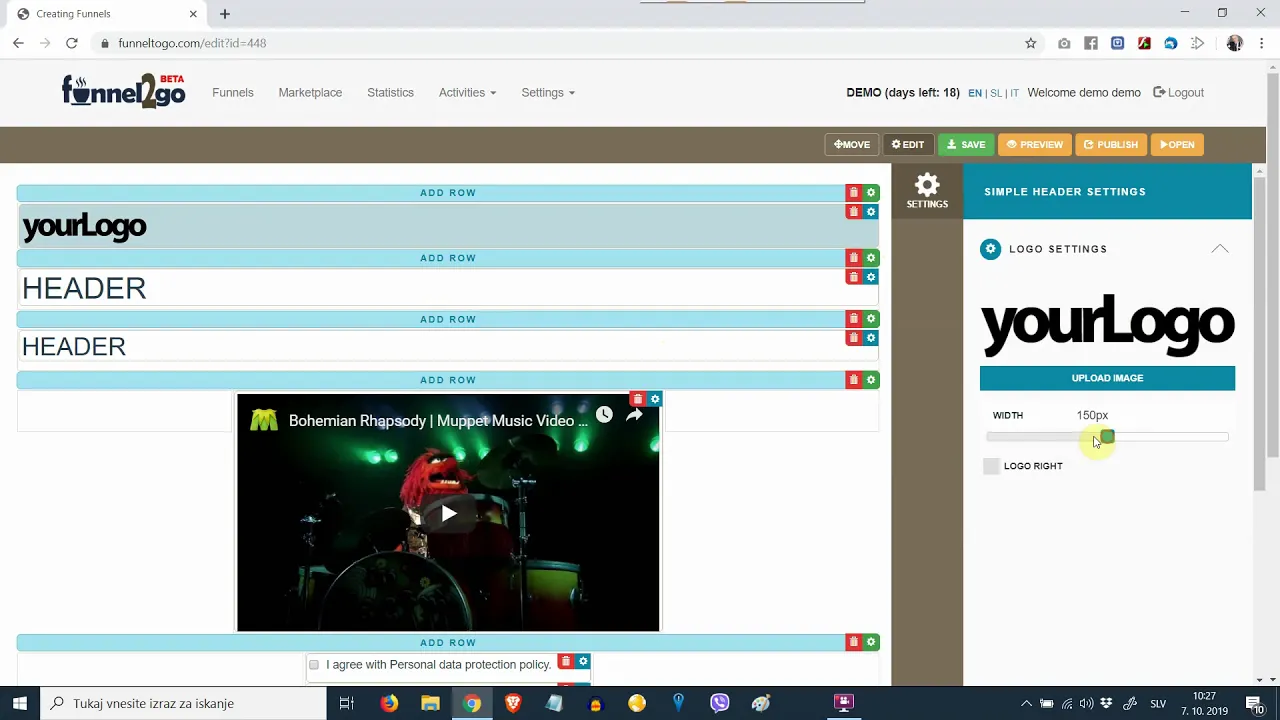
Task: Click the Facebook extension icon in Chrome
Action: tap(1091, 43)
